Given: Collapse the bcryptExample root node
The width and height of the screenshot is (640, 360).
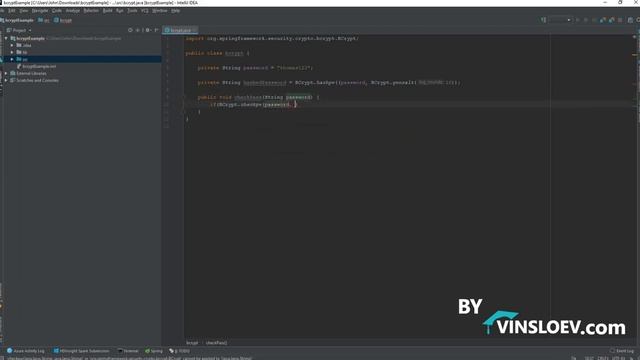Looking at the screenshot, I should [6, 38].
